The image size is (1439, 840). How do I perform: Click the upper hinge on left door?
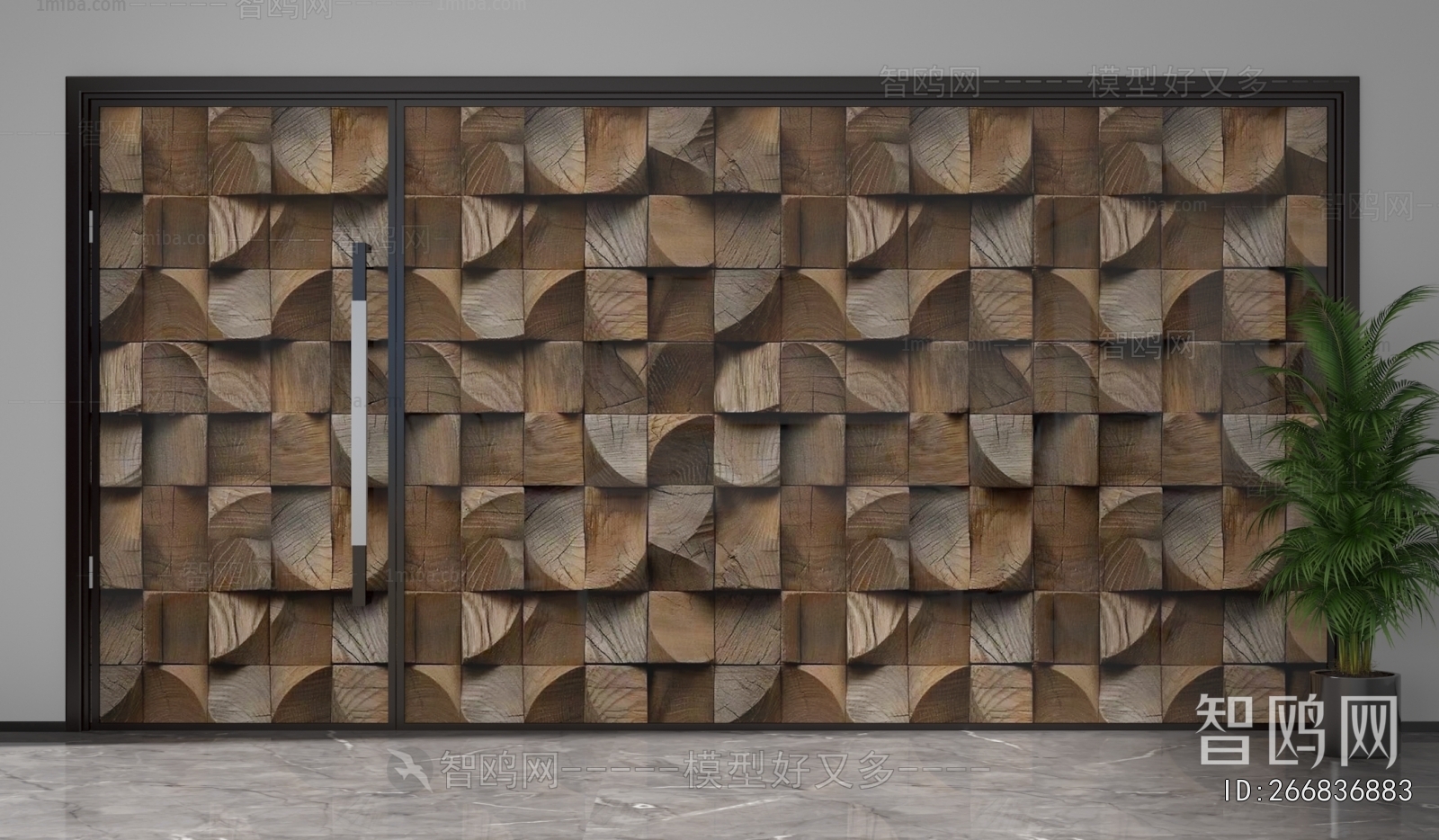(90, 227)
